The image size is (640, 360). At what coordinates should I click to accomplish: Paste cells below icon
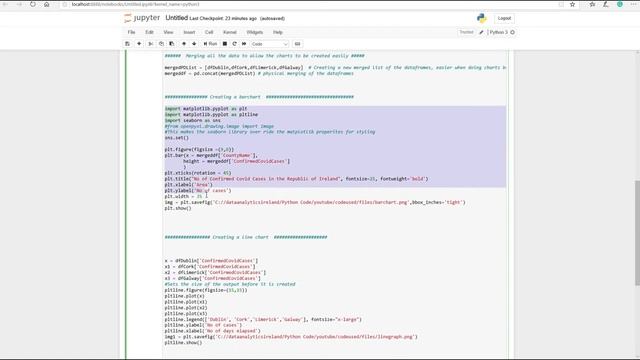[172, 44]
